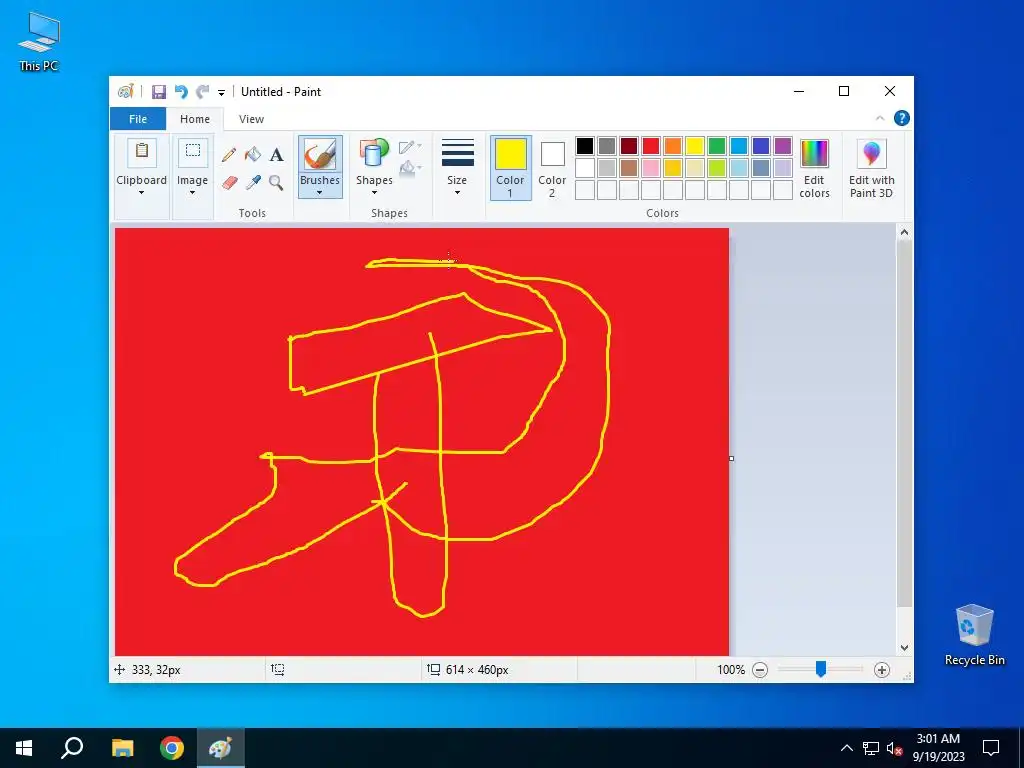Select the Eraser tool
The height and width of the screenshot is (768, 1024).
[x=229, y=182]
